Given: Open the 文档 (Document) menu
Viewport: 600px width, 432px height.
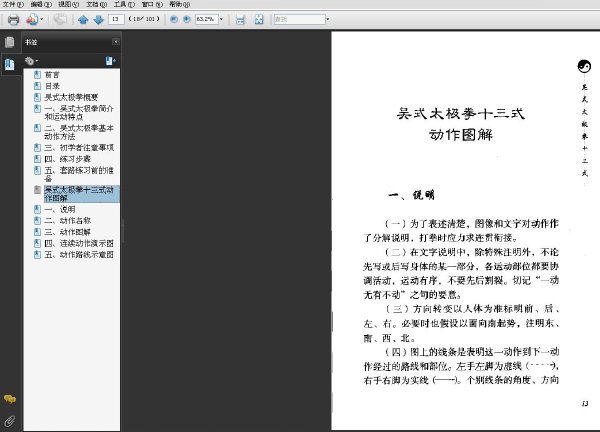Looking at the screenshot, I should [x=96, y=4].
